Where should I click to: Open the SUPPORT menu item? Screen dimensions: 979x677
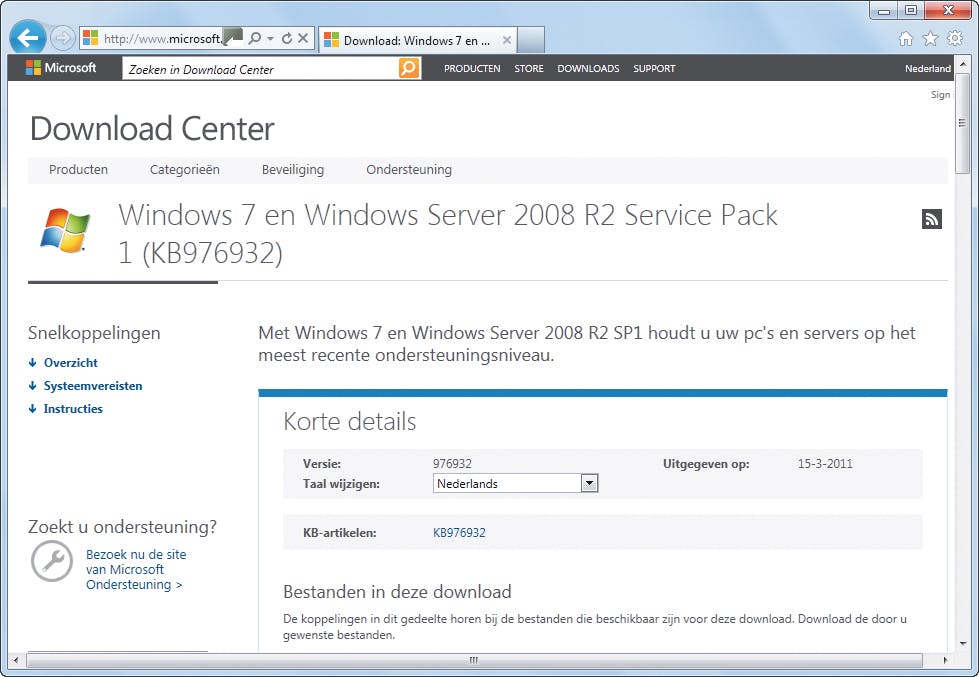click(x=654, y=69)
